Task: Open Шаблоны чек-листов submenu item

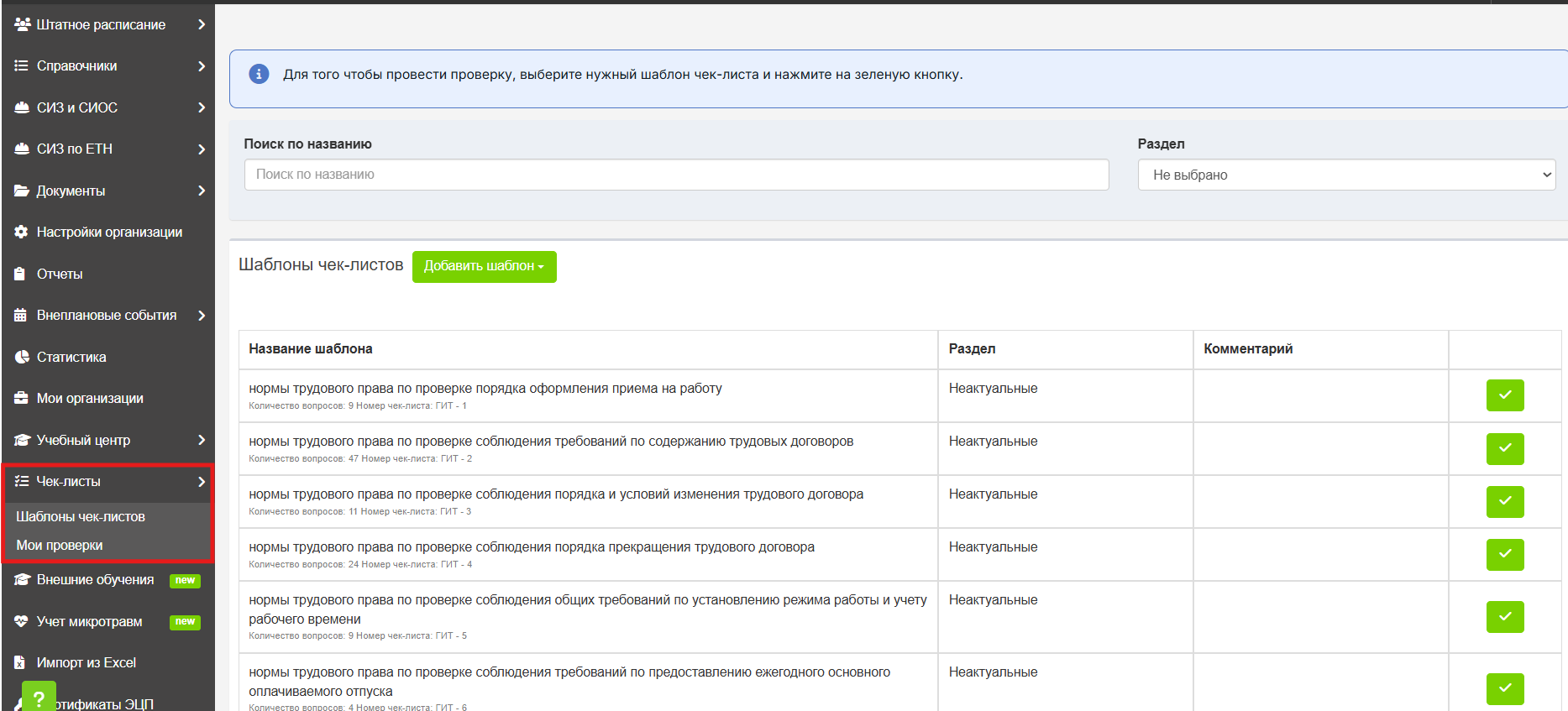Action: coord(81,516)
